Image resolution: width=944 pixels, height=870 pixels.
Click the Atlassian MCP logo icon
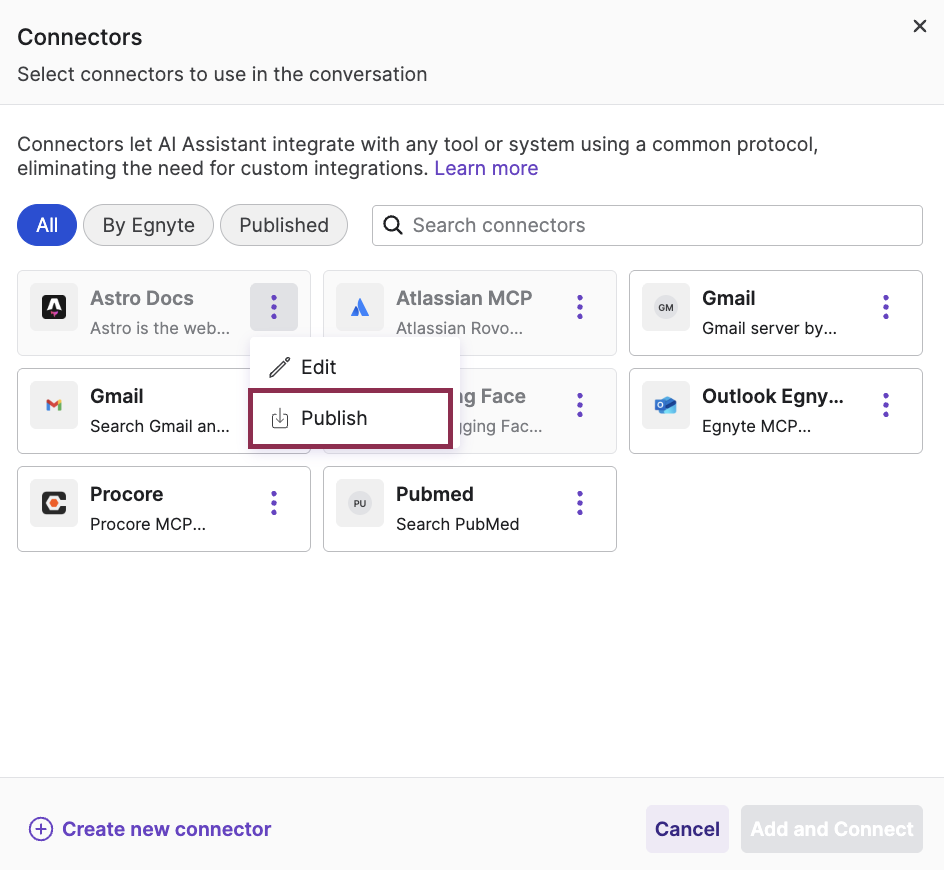(x=359, y=307)
